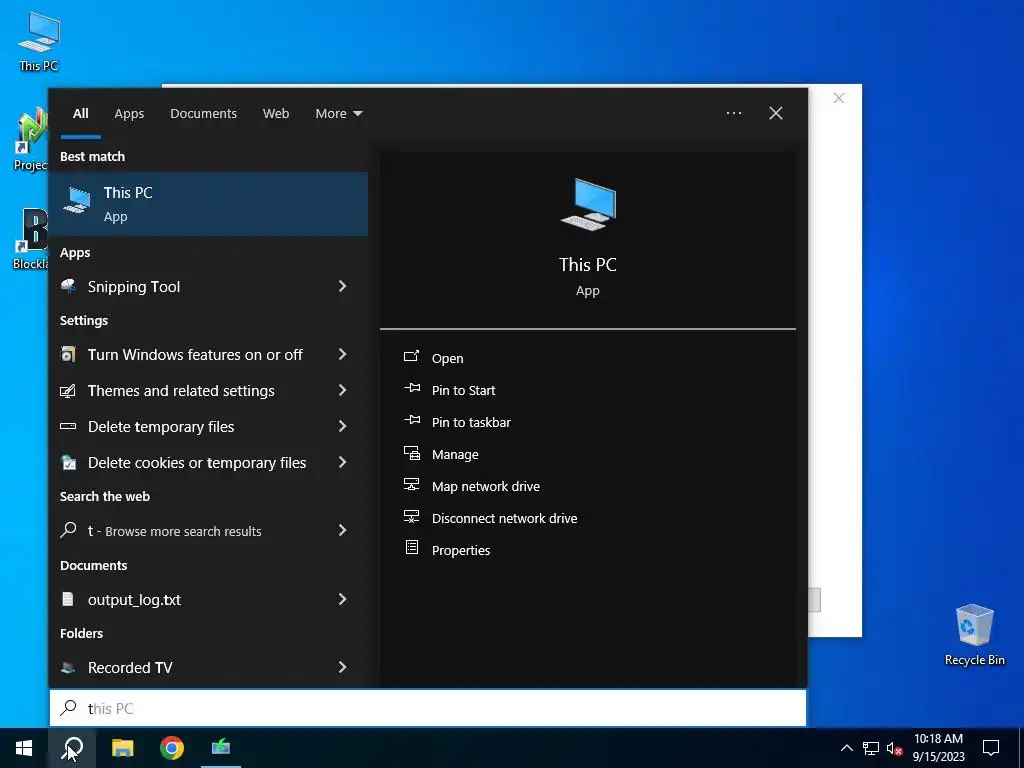Select Map network drive option
The width and height of the screenshot is (1024, 768).
pyautogui.click(x=486, y=487)
